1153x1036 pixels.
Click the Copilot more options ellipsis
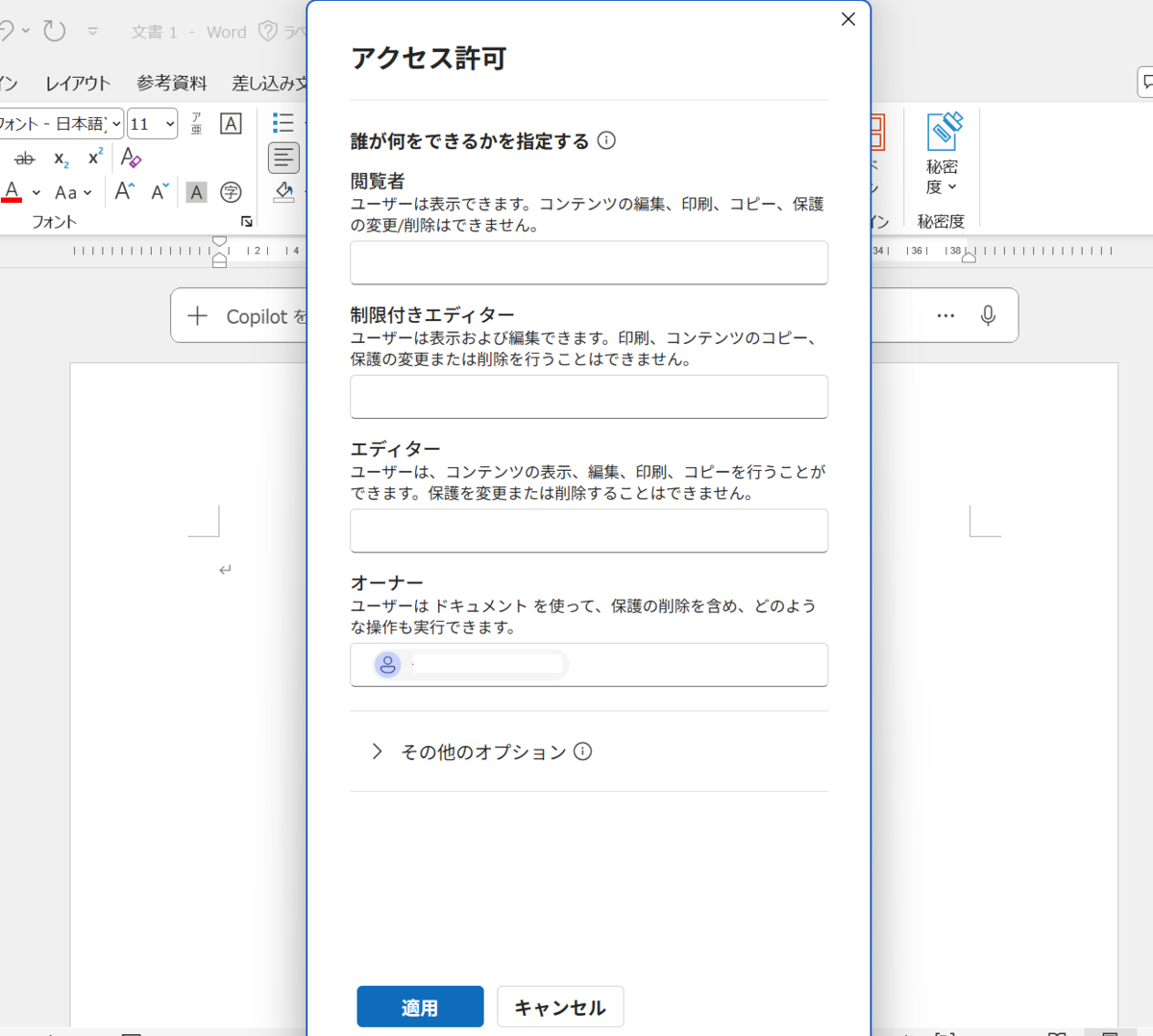point(945,315)
